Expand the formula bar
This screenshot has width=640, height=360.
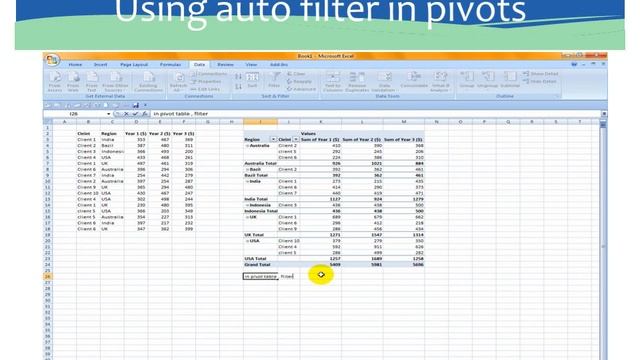click(604, 114)
